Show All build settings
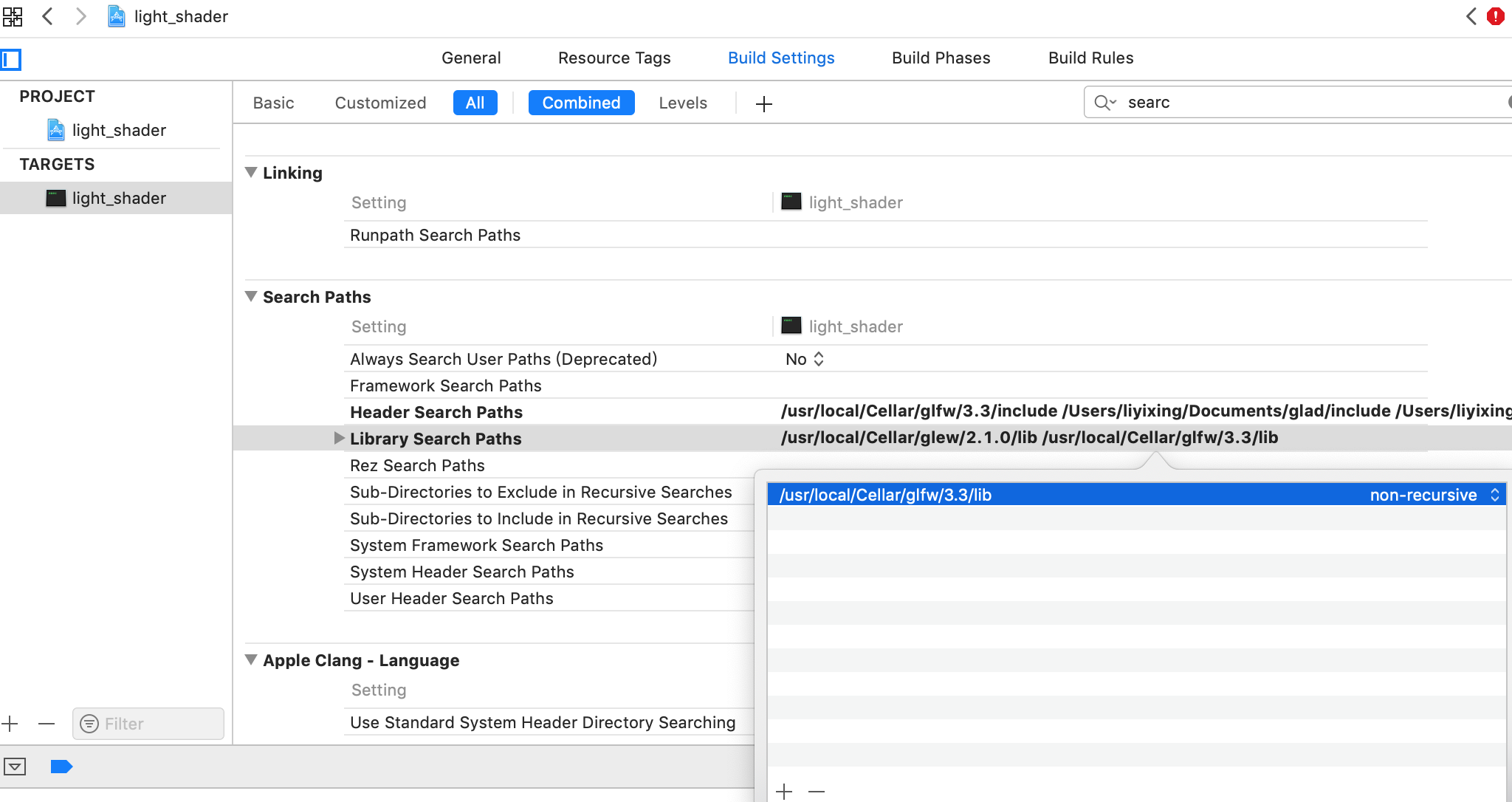1512x802 pixels. pyautogui.click(x=475, y=103)
